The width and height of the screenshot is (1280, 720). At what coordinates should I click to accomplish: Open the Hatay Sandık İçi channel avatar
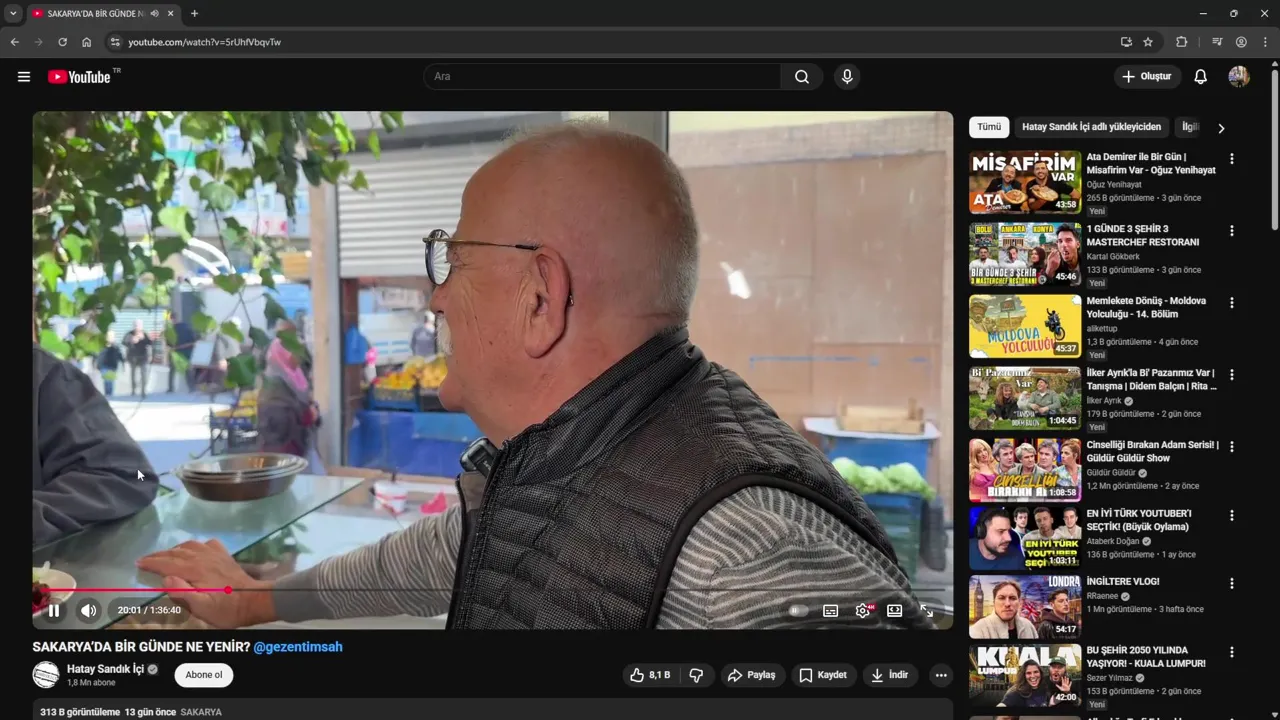[46, 675]
